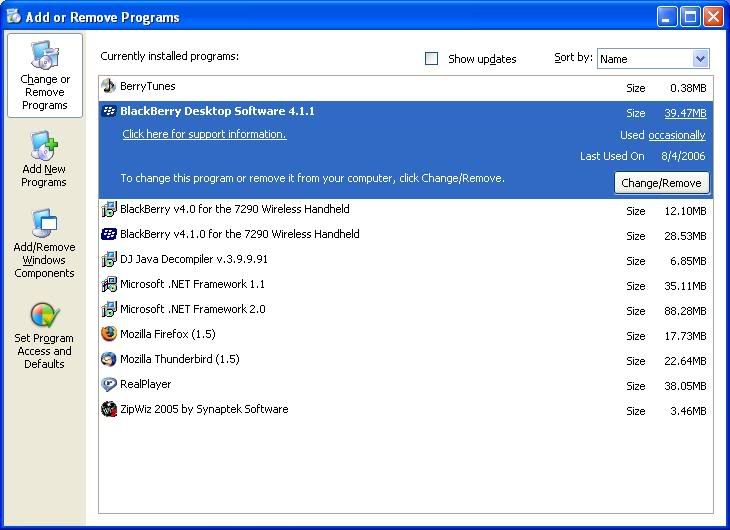Viewport: 730px width, 530px height.
Task: Open the Sort by dropdown arrow
Action: click(700, 59)
